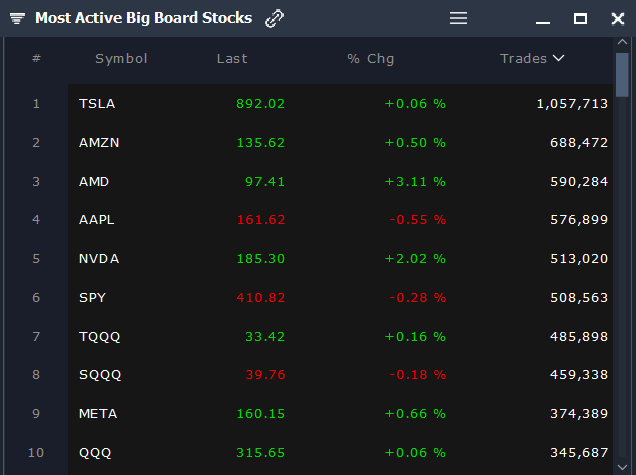Select the TSLA symbol row
The height and width of the screenshot is (475, 636).
(97, 104)
